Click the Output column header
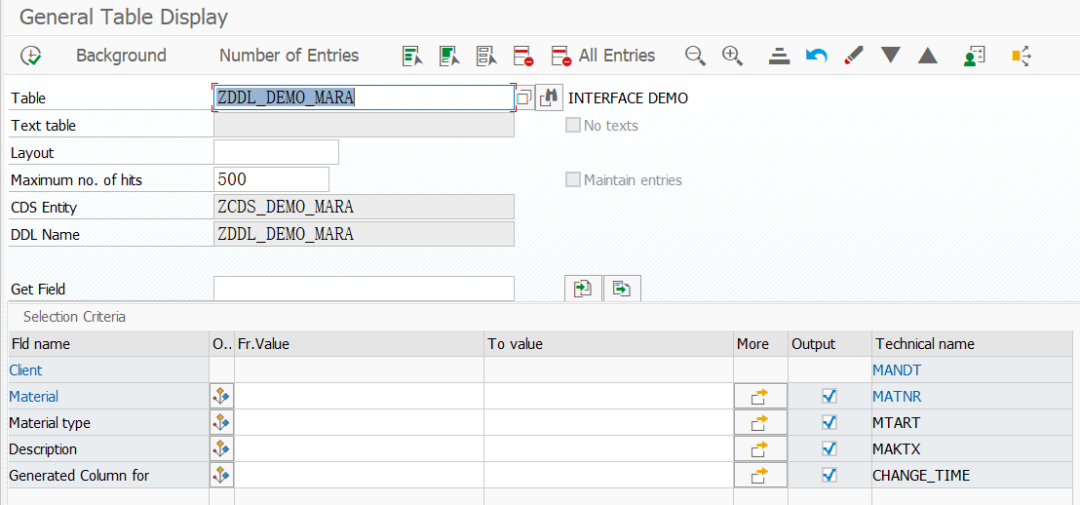The image size is (1080, 505). (x=829, y=343)
